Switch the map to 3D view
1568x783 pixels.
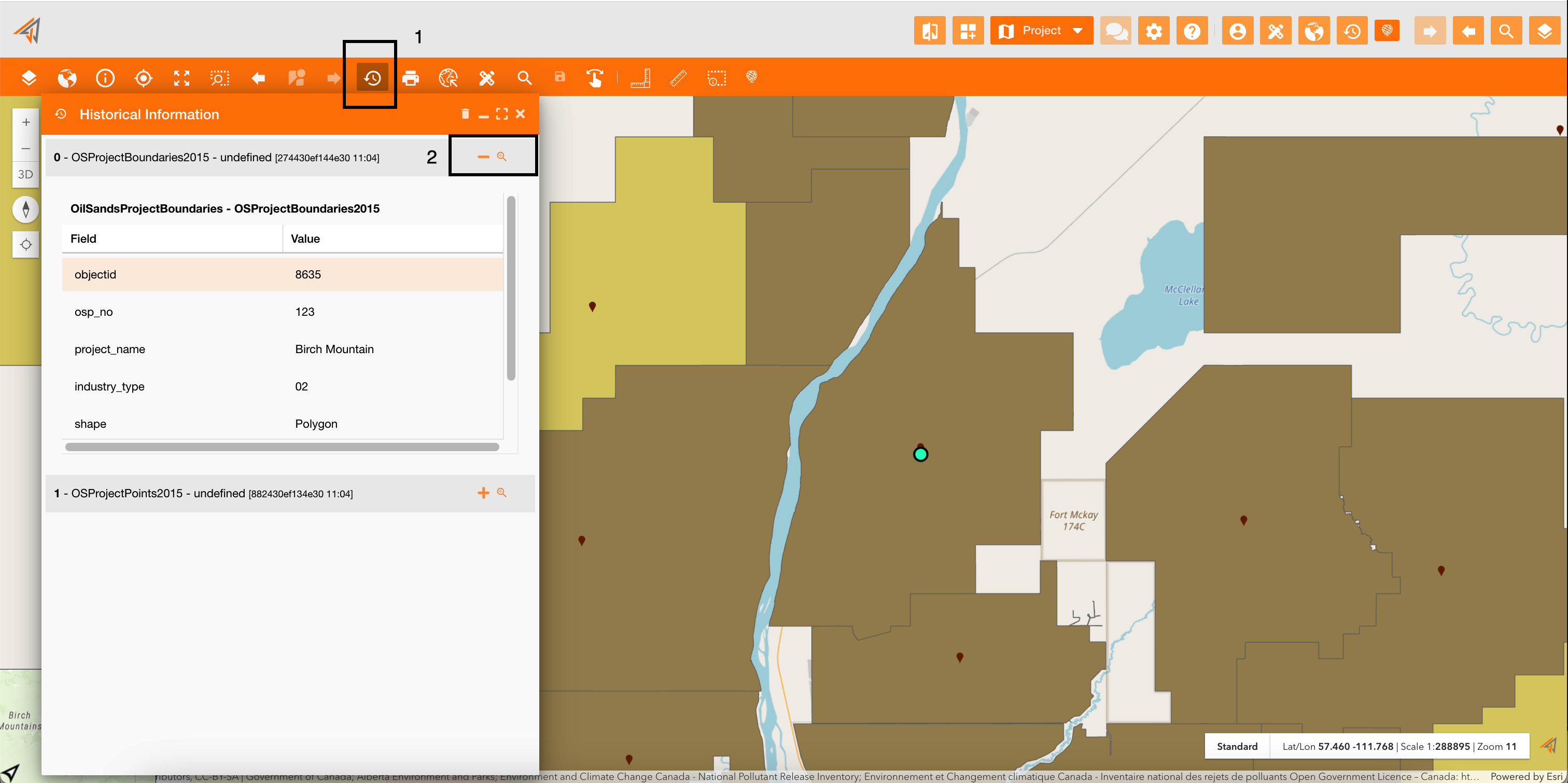tap(25, 175)
